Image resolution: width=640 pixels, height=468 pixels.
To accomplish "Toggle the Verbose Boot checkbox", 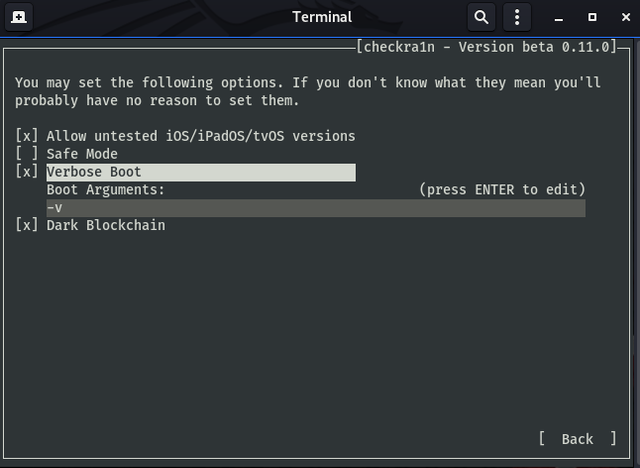I will click(x=27, y=172).
